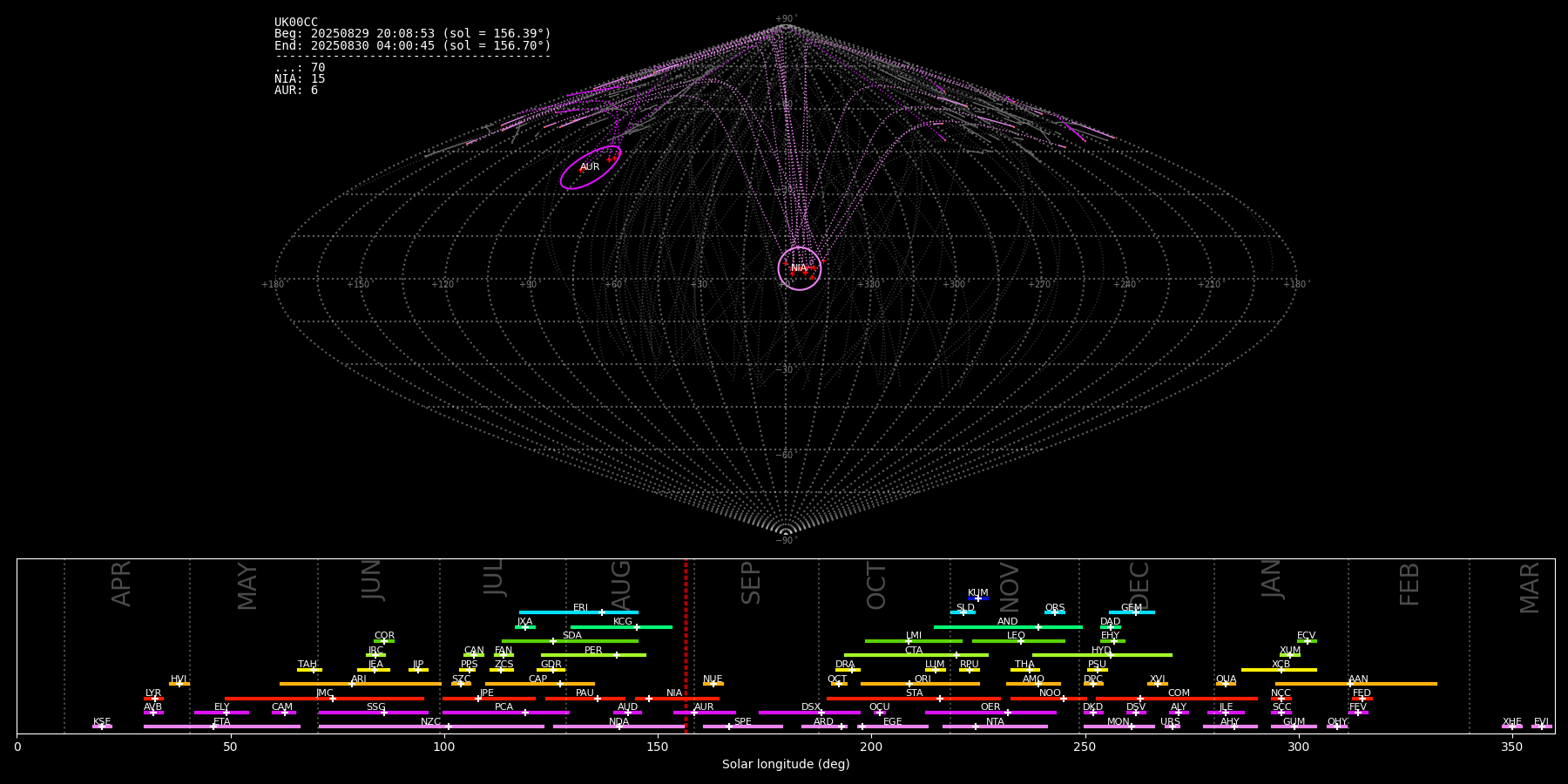Click the SEP month label
Image resolution: width=1568 pixels, height=784 pixels.
(751, 583)
